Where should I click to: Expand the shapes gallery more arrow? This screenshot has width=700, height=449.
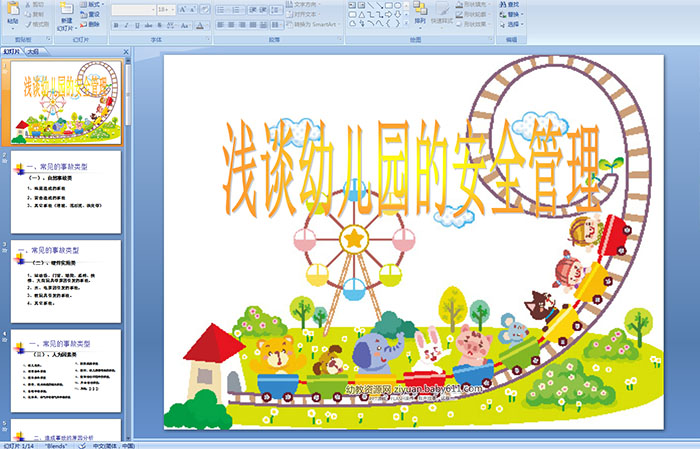coord(407,24)
